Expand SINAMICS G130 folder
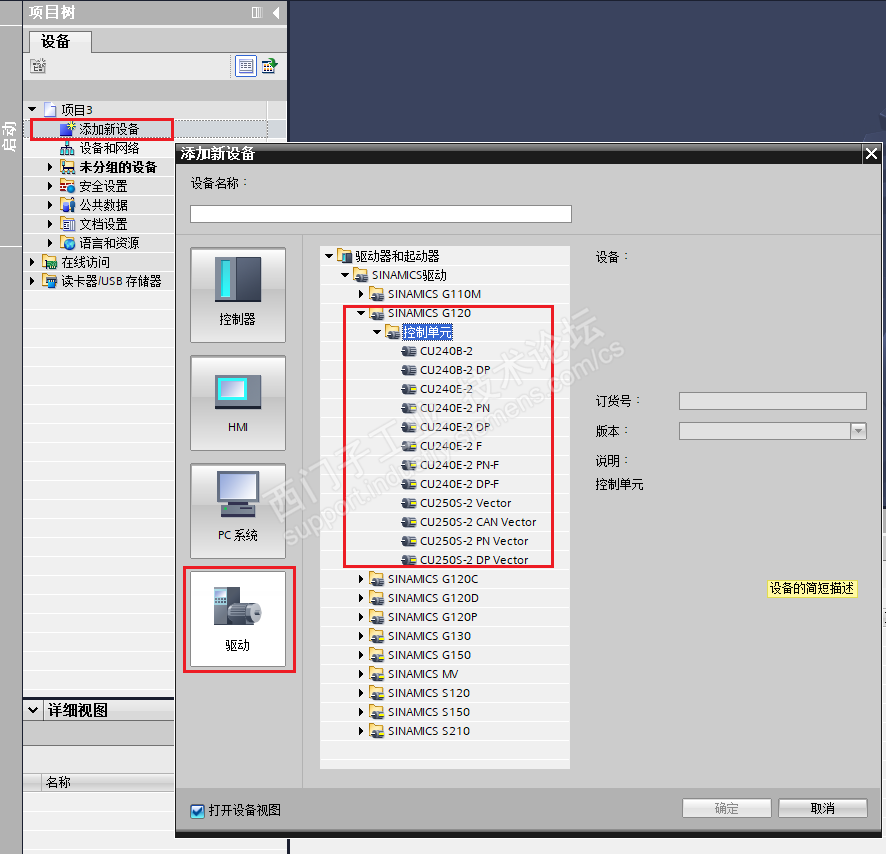This screenshot has width=886, height=854. pyautogui.click(x=361, y=636)
